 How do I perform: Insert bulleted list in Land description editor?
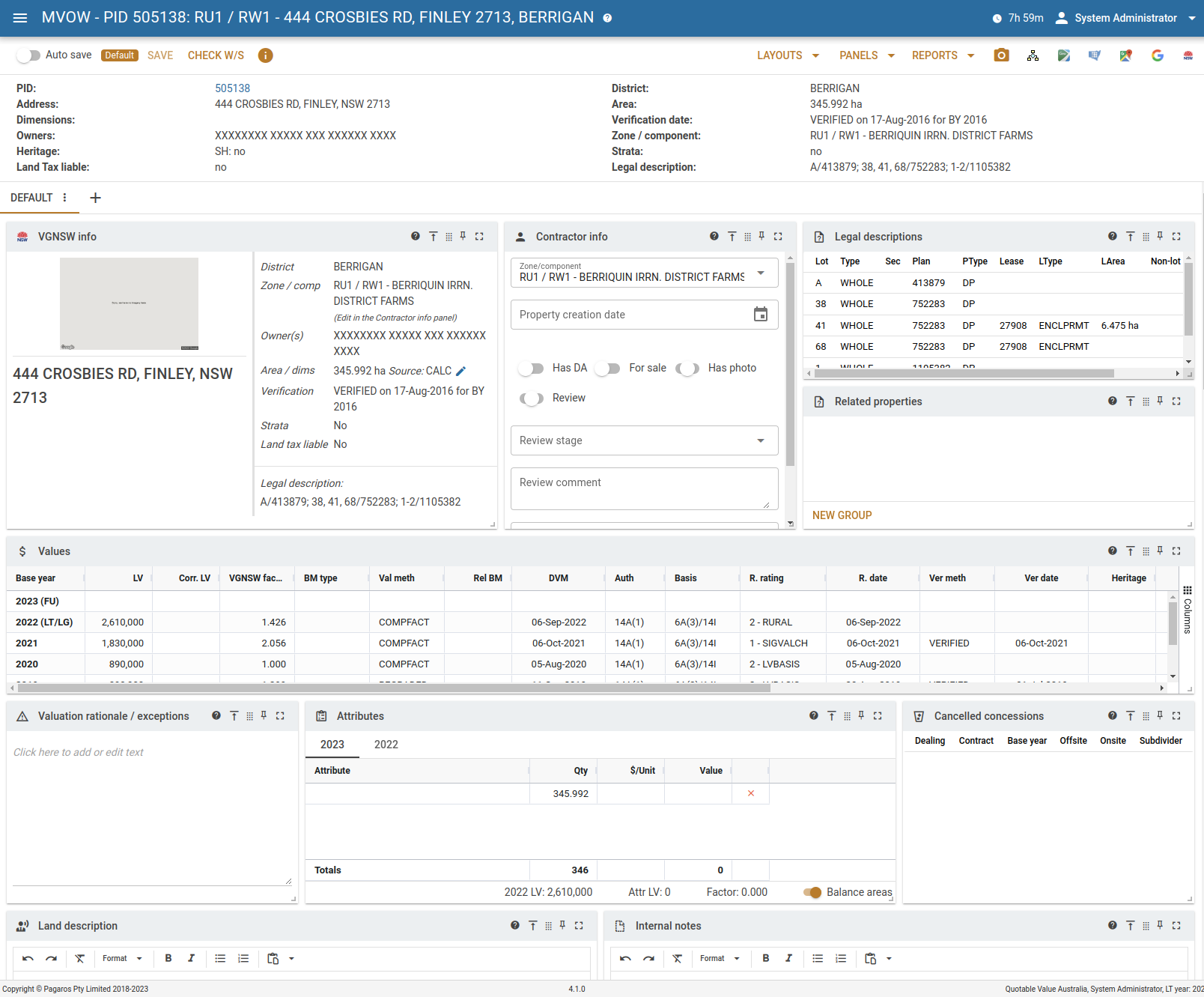[x=220, y=958]
